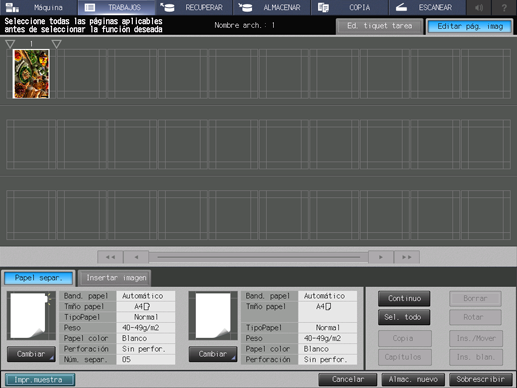517x388 pixels.
Task: Click Impr. muestra sample print button
Action: (x=40, y=380)
